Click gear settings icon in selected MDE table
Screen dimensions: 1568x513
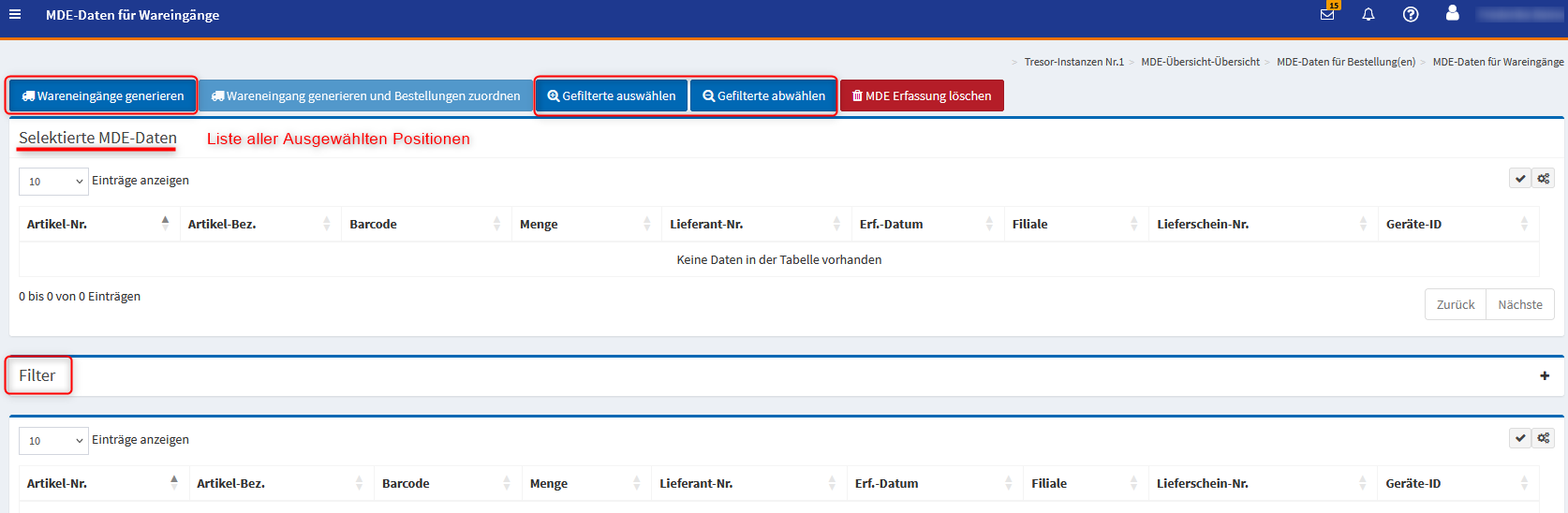pyautogui.click(x=1544, y=179)
